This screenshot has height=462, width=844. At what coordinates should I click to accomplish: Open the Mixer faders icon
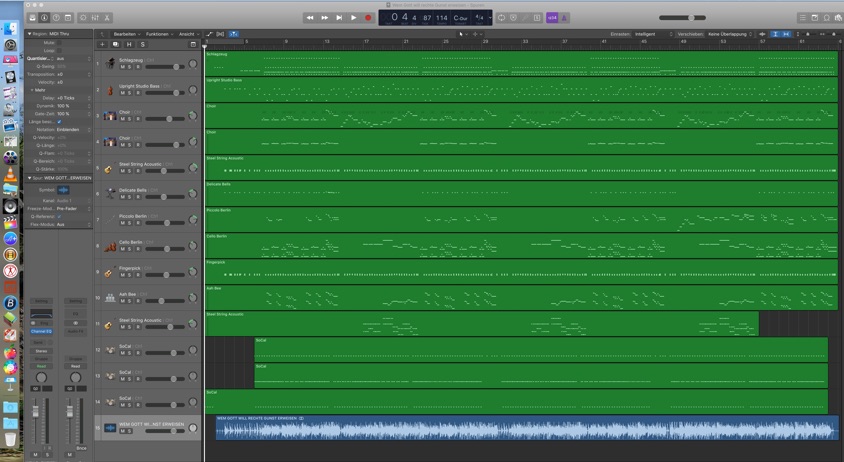[x=95, y=18]
